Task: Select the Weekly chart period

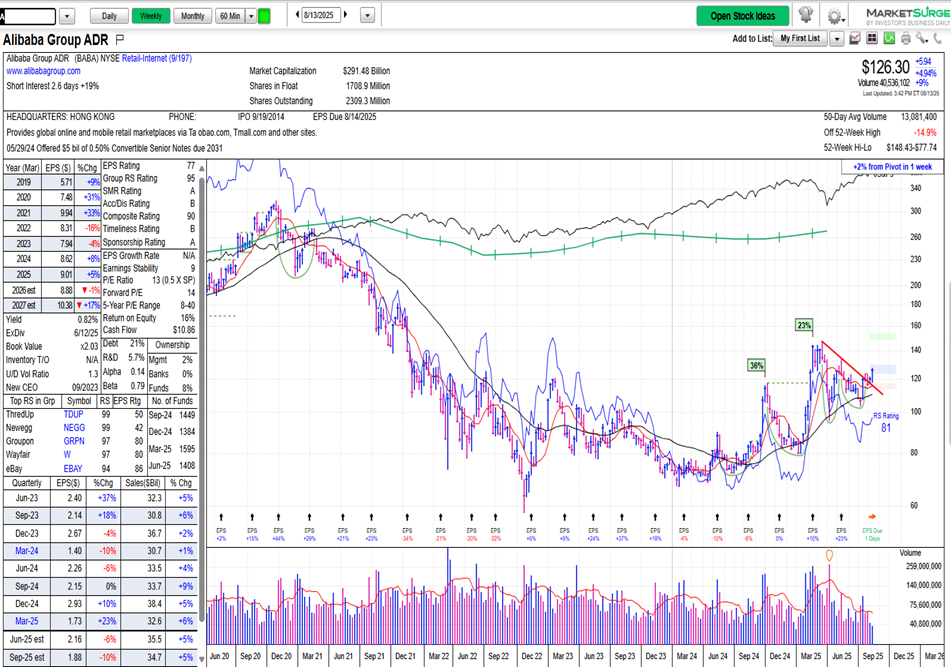Action: [x=150, y=16]
